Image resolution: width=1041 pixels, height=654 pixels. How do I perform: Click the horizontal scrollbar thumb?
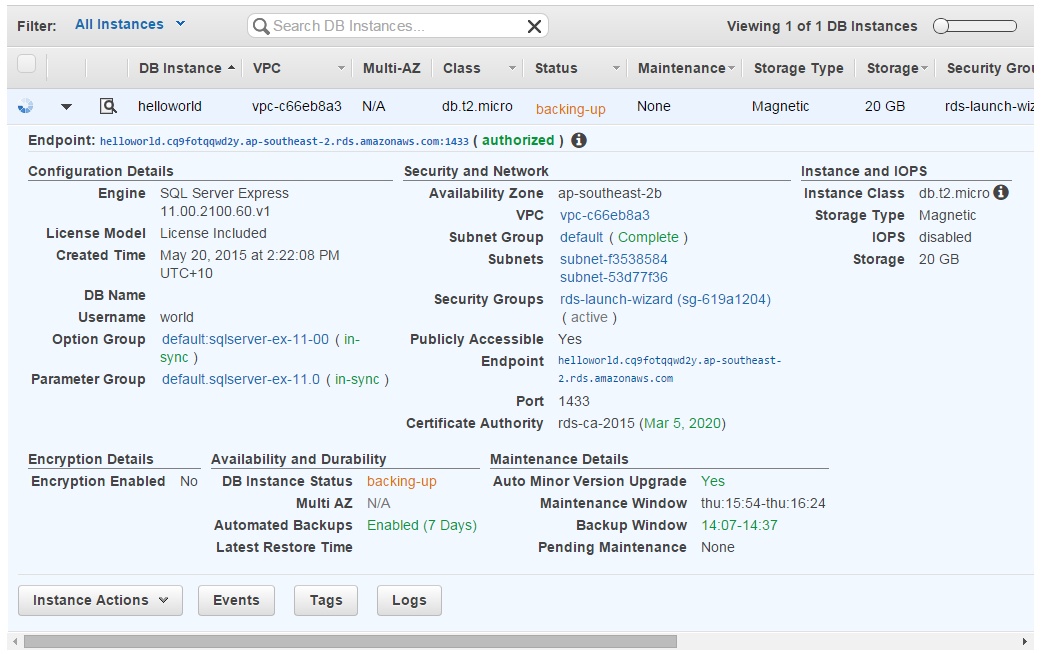(x=350, y=641)
